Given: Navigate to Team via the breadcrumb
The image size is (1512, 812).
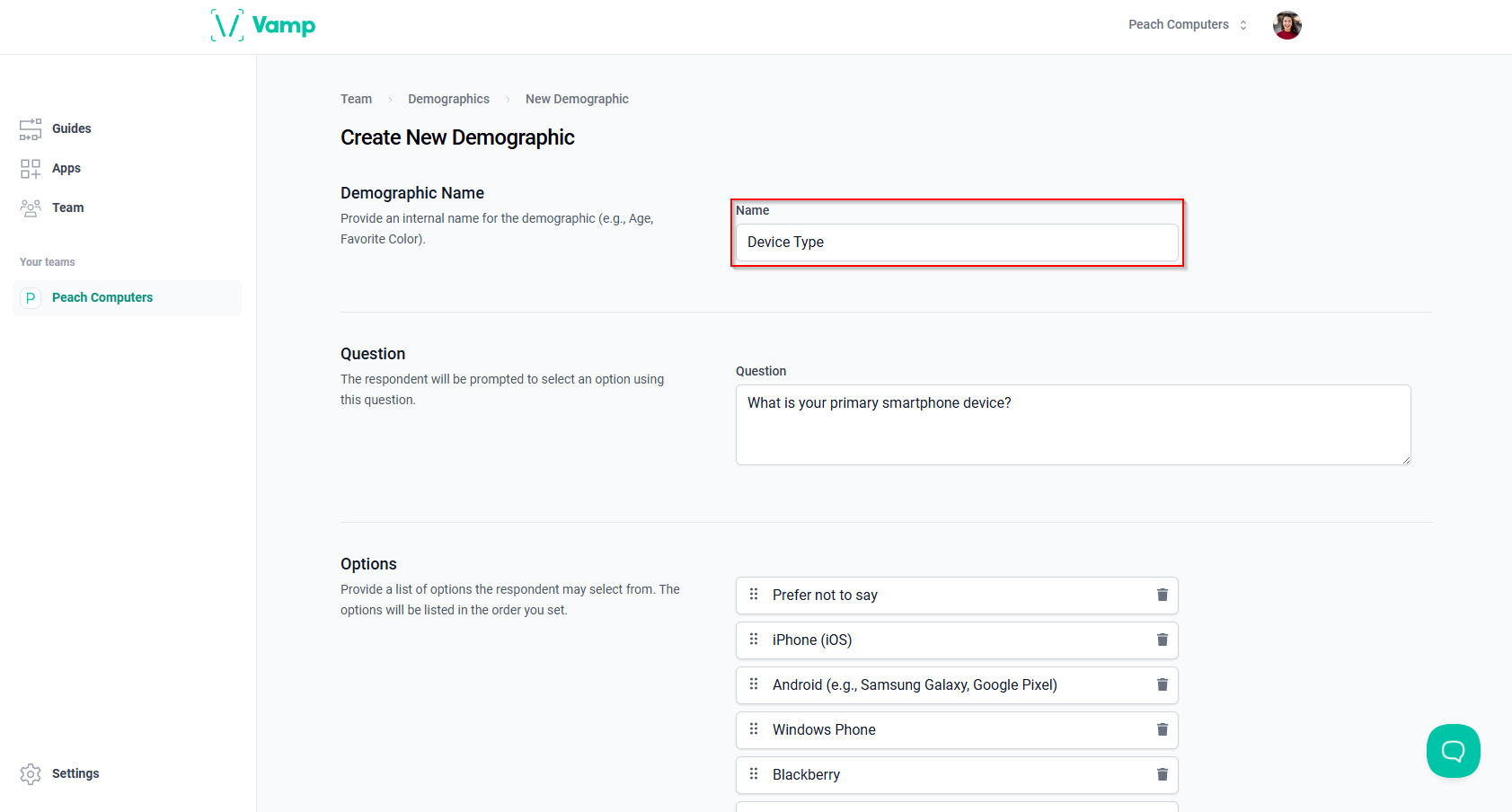Looking at the screenshot, I should 356,99.
